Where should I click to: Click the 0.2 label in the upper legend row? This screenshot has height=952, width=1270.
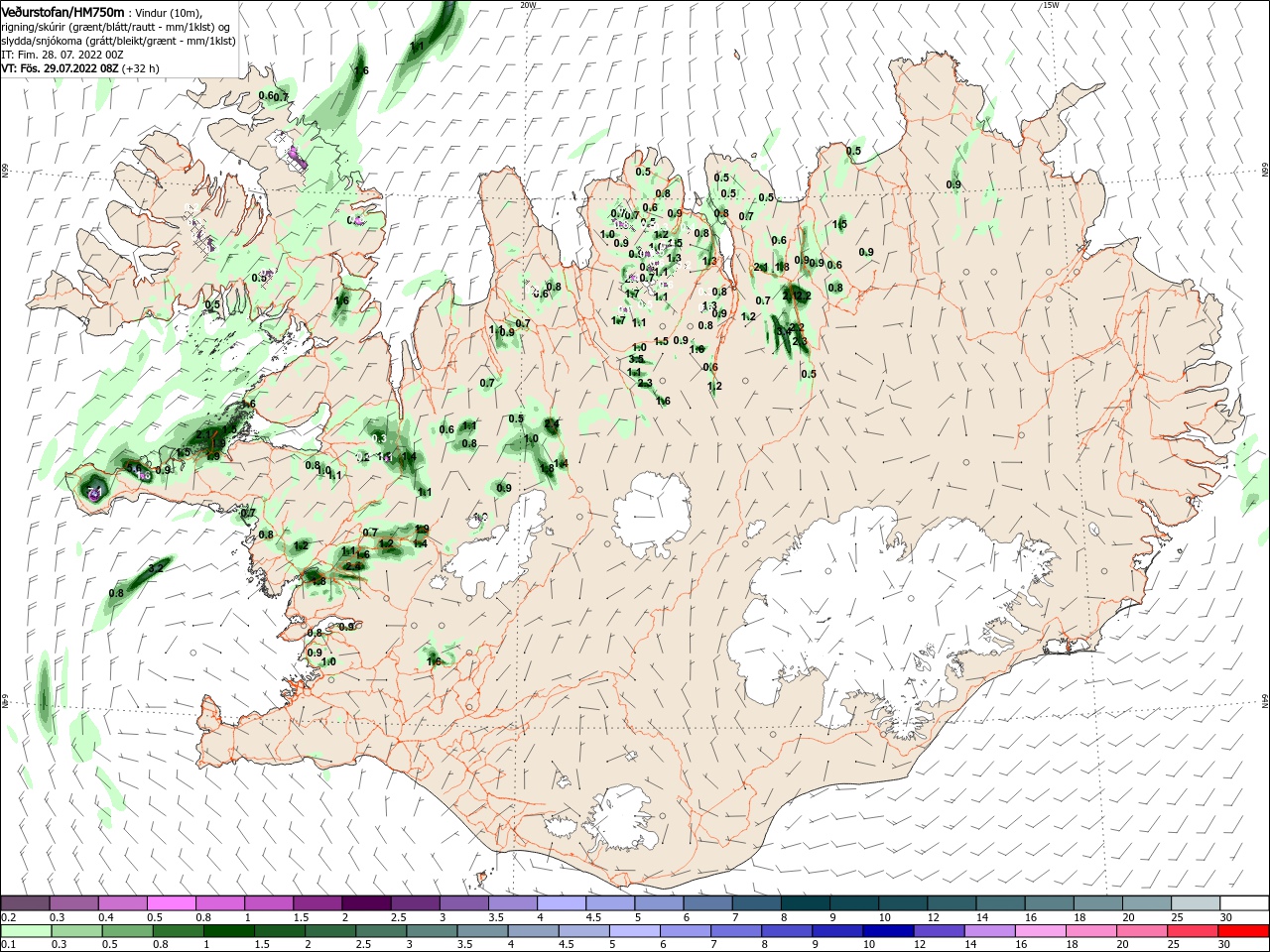[x=9, y=917]
